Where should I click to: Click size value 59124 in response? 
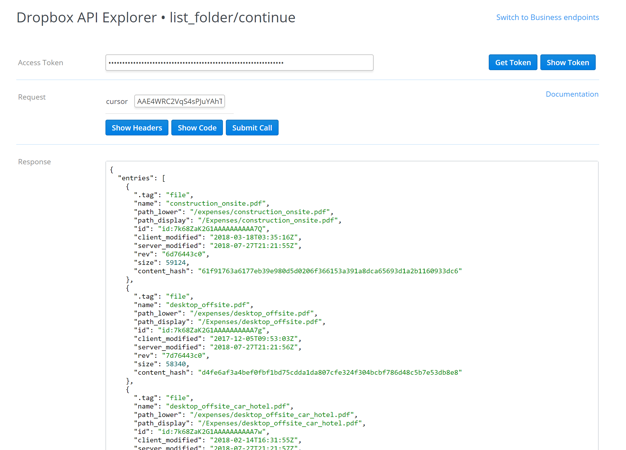pyautogui.click(x=175, y=263)
